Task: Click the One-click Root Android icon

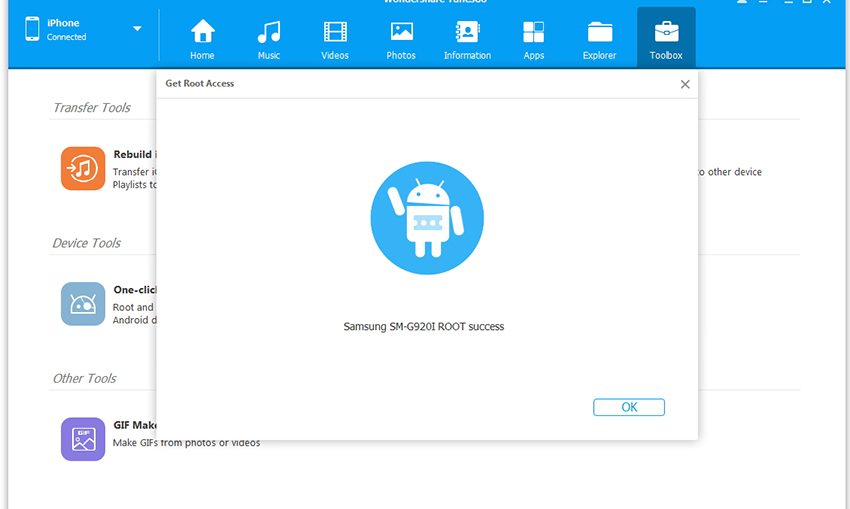Action: (83, 304)
